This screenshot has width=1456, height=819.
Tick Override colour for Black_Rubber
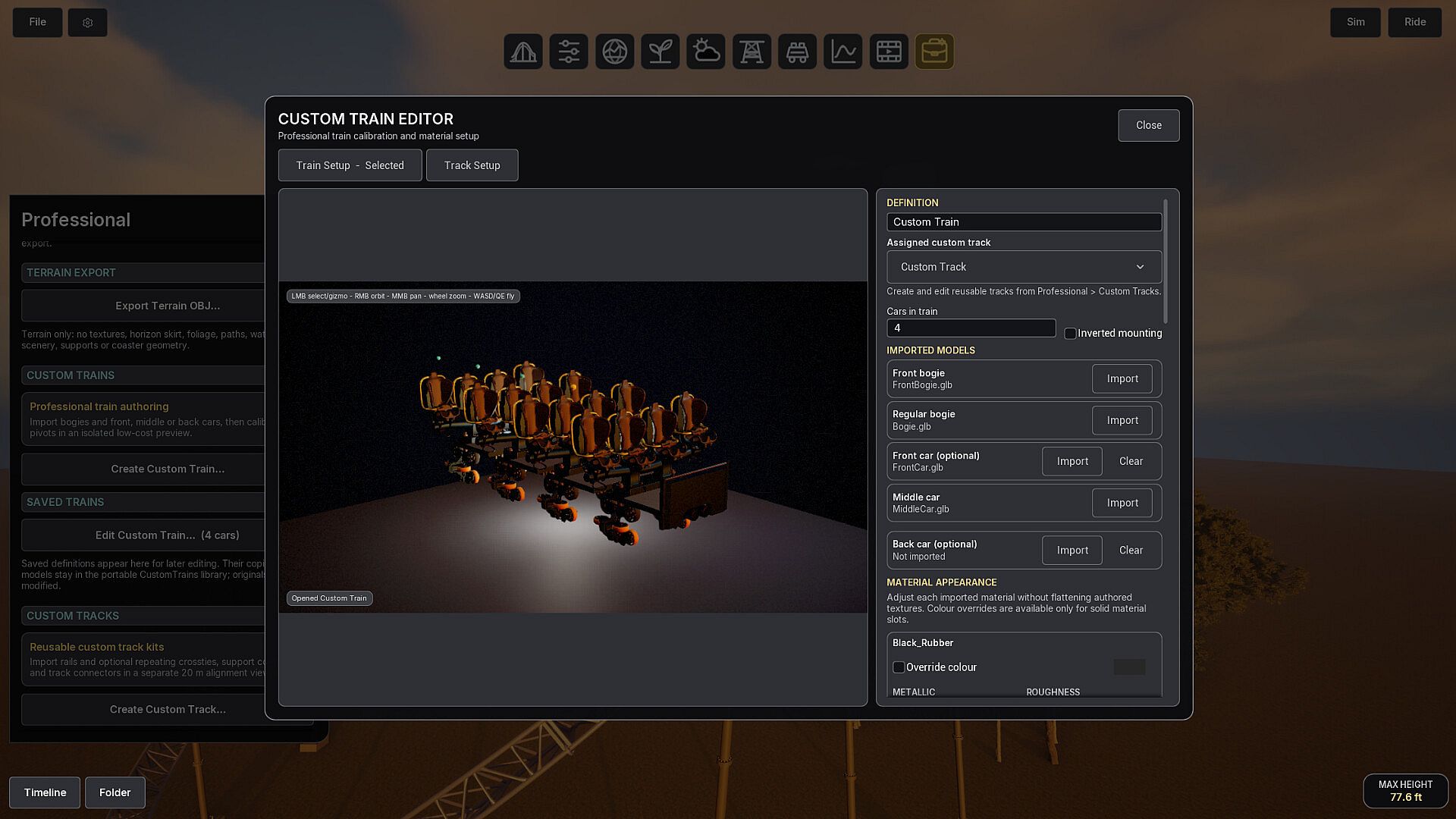[899, 667]
